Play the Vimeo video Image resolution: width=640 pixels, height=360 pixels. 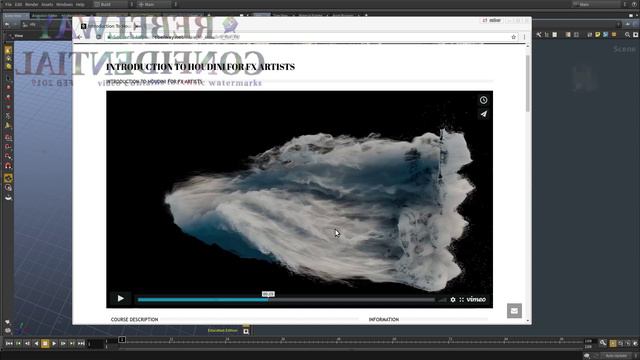121,298
